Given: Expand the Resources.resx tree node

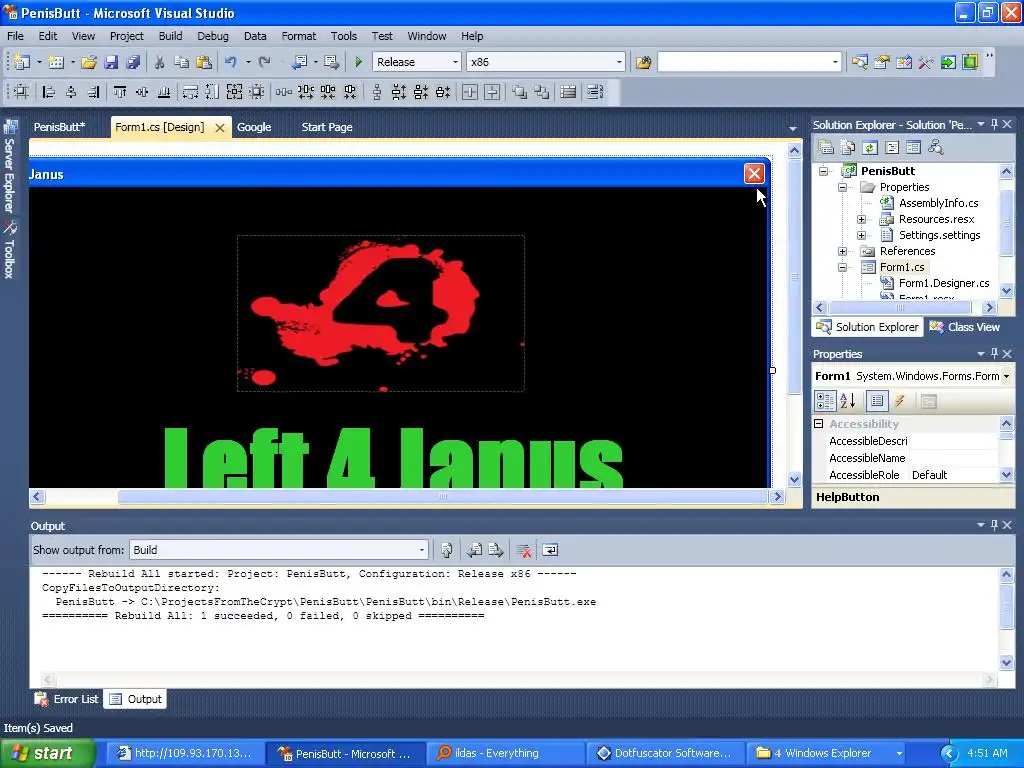Looking at the screenshot, I should point(861,219).
